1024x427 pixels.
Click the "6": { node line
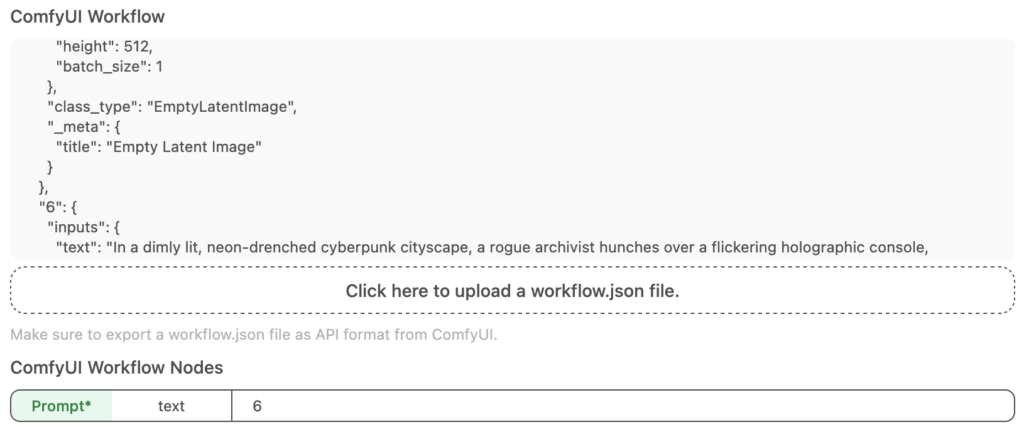57,208
